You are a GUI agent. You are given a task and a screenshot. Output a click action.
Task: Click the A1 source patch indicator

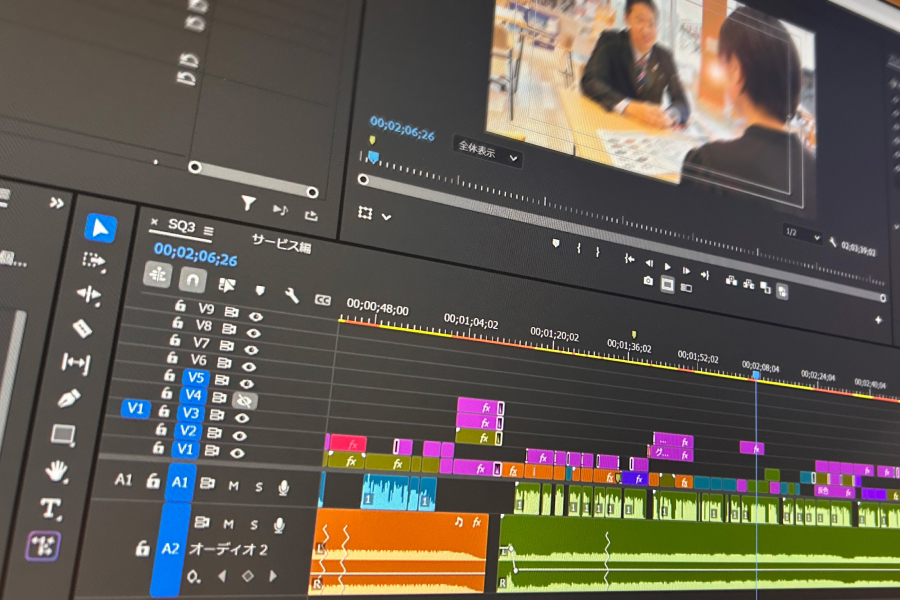pos(123,479)
